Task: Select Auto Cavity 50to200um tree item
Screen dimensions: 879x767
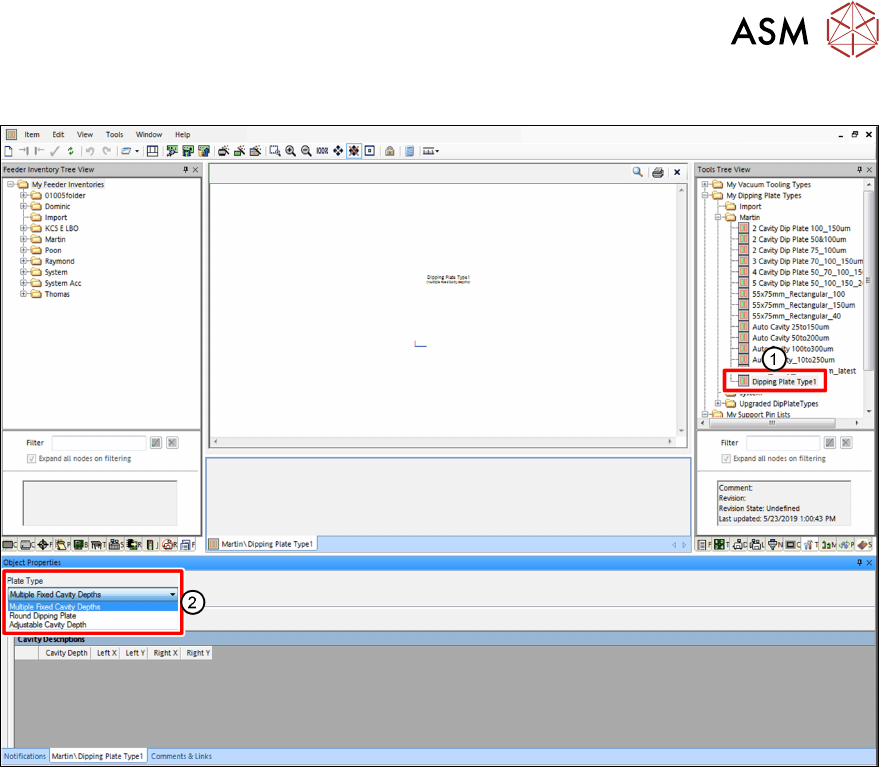Action: (790, 338)
